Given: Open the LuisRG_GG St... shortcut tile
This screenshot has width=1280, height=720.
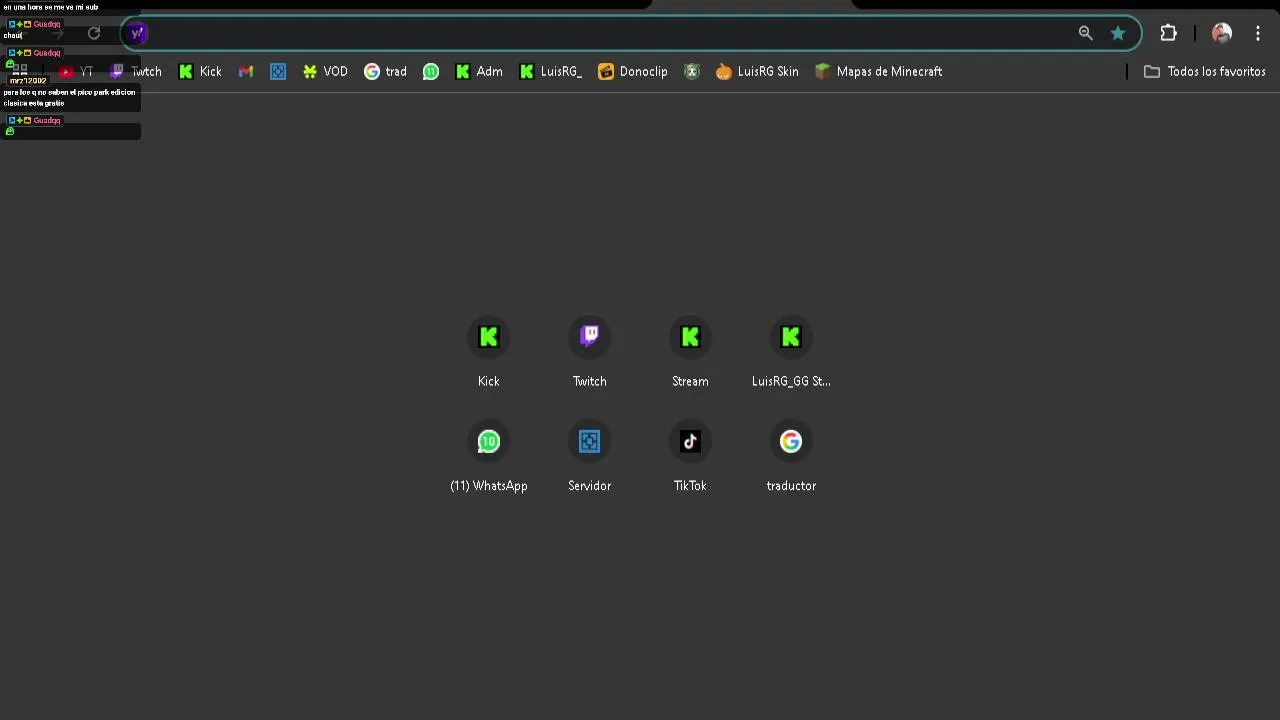Looking at the screenshot, I should (x=791, y=352).
